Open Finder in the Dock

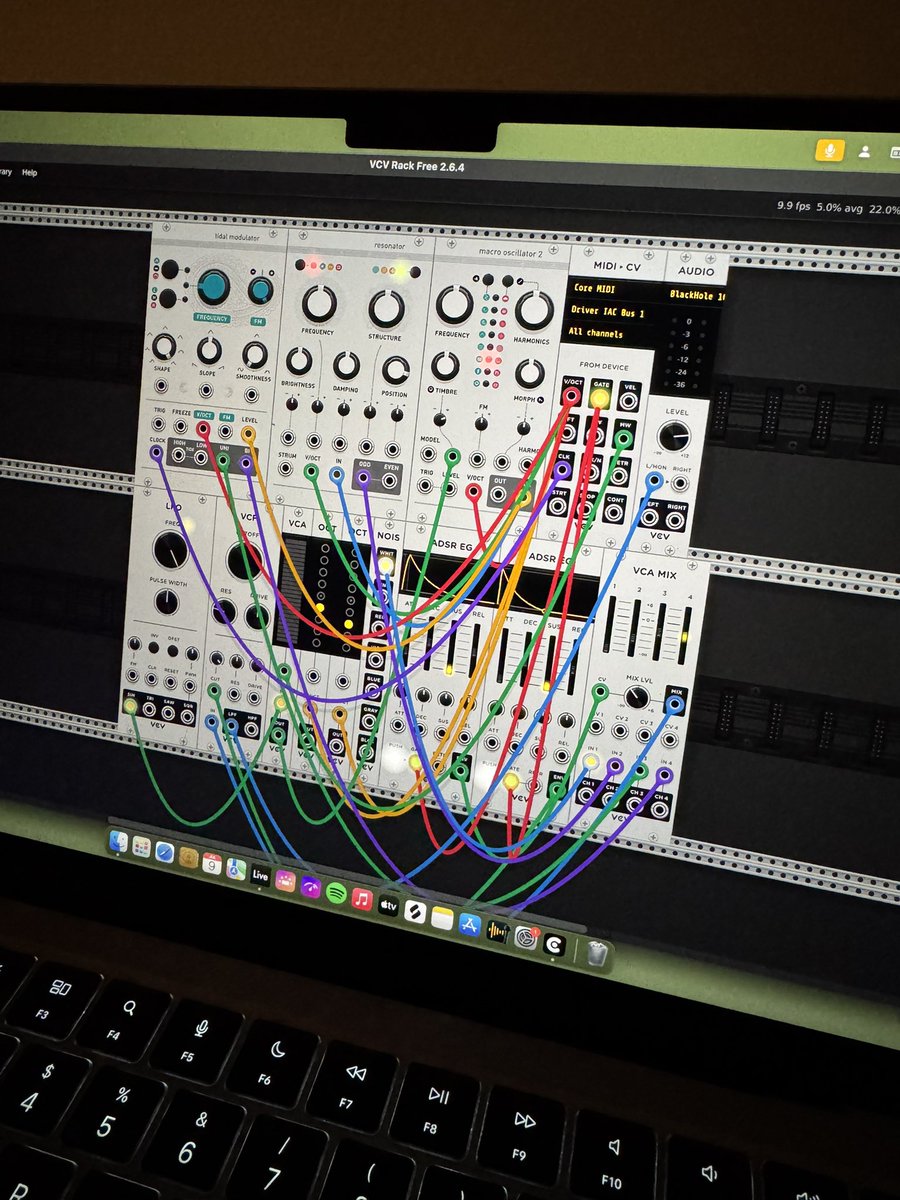click(119, 842)
